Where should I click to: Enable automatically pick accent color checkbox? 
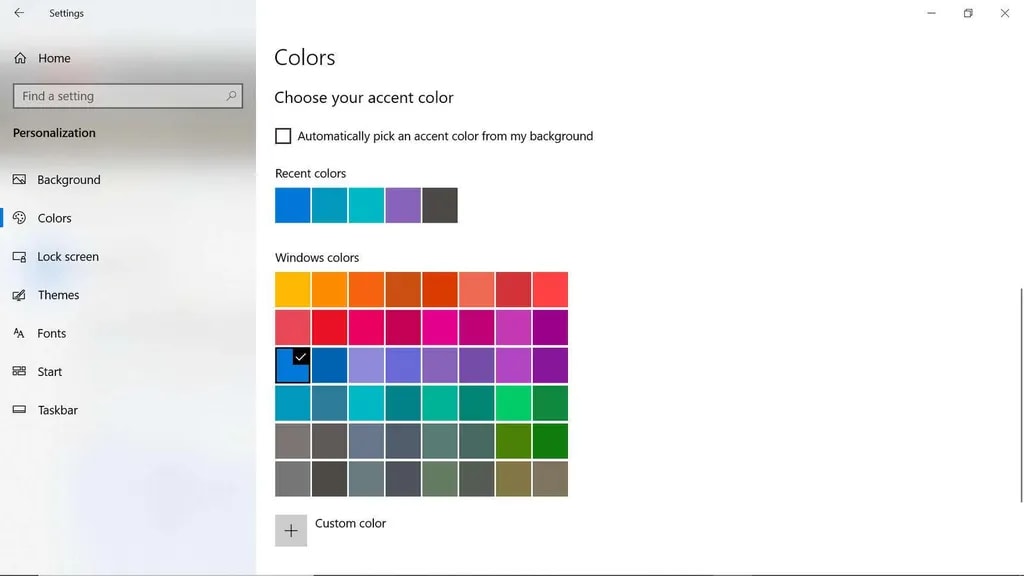283,136
